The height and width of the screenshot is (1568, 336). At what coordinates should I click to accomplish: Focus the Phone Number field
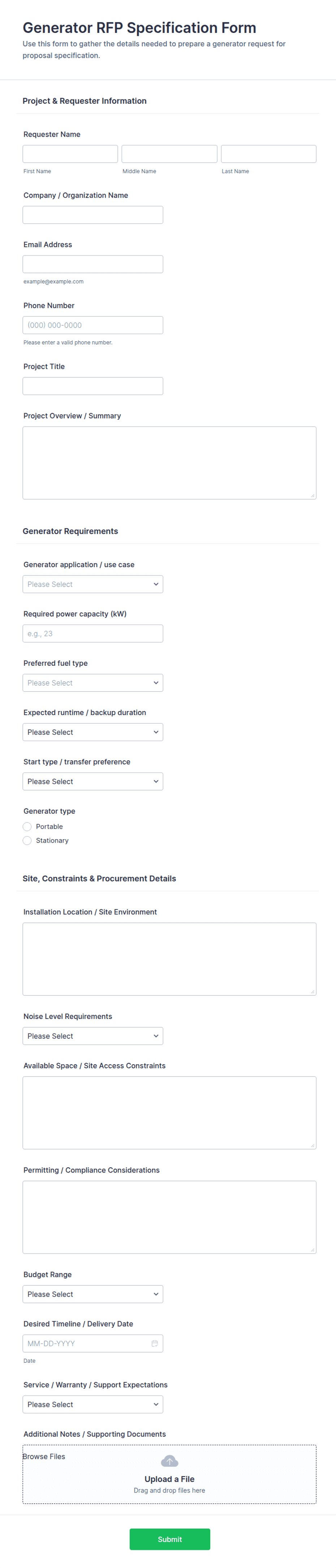click(x=92, y=325)
